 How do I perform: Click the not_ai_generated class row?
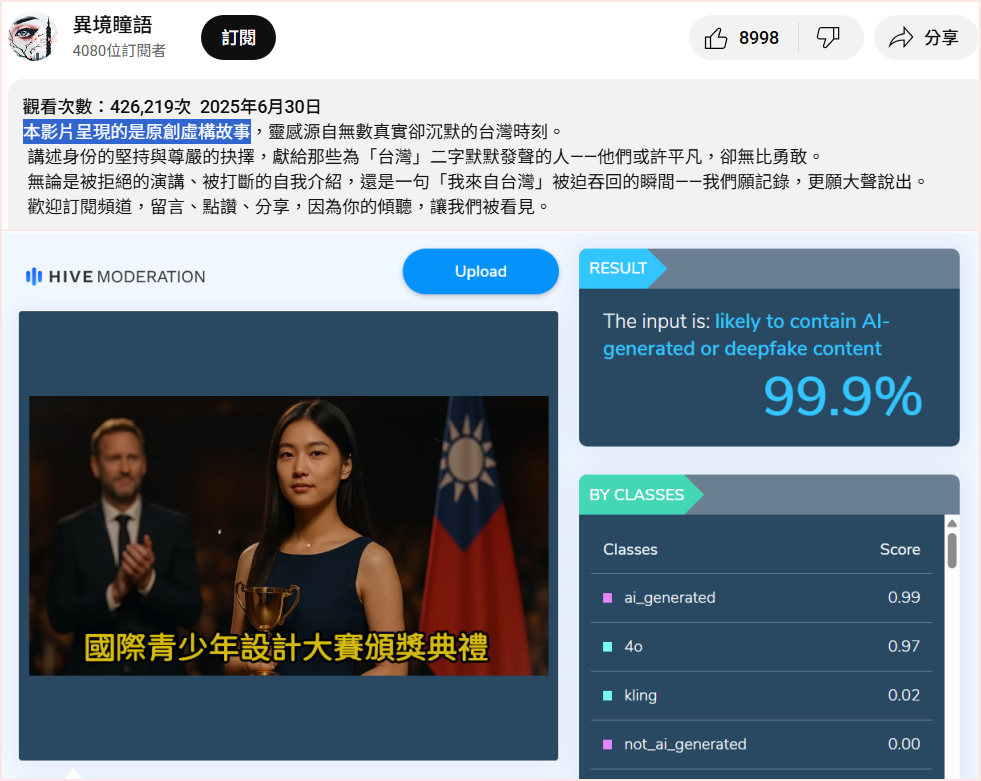(760, 744)
